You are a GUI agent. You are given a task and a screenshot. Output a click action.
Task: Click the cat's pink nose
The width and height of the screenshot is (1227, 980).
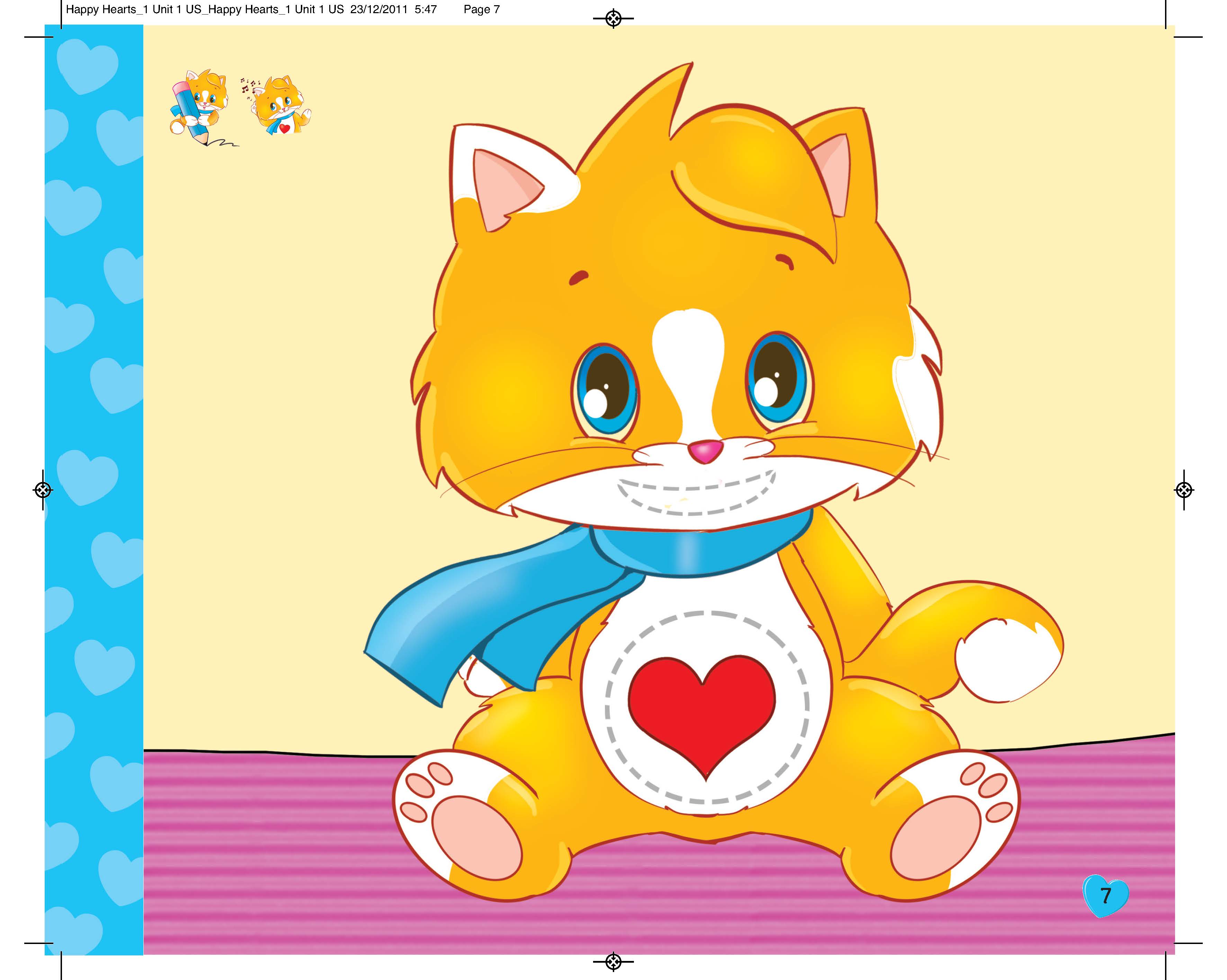[705, 451]
